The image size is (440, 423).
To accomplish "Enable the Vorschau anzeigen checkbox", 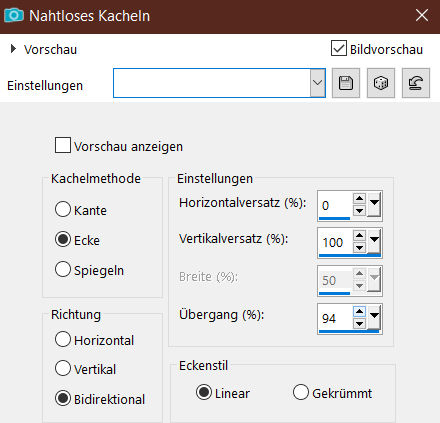I will point(63,145).
